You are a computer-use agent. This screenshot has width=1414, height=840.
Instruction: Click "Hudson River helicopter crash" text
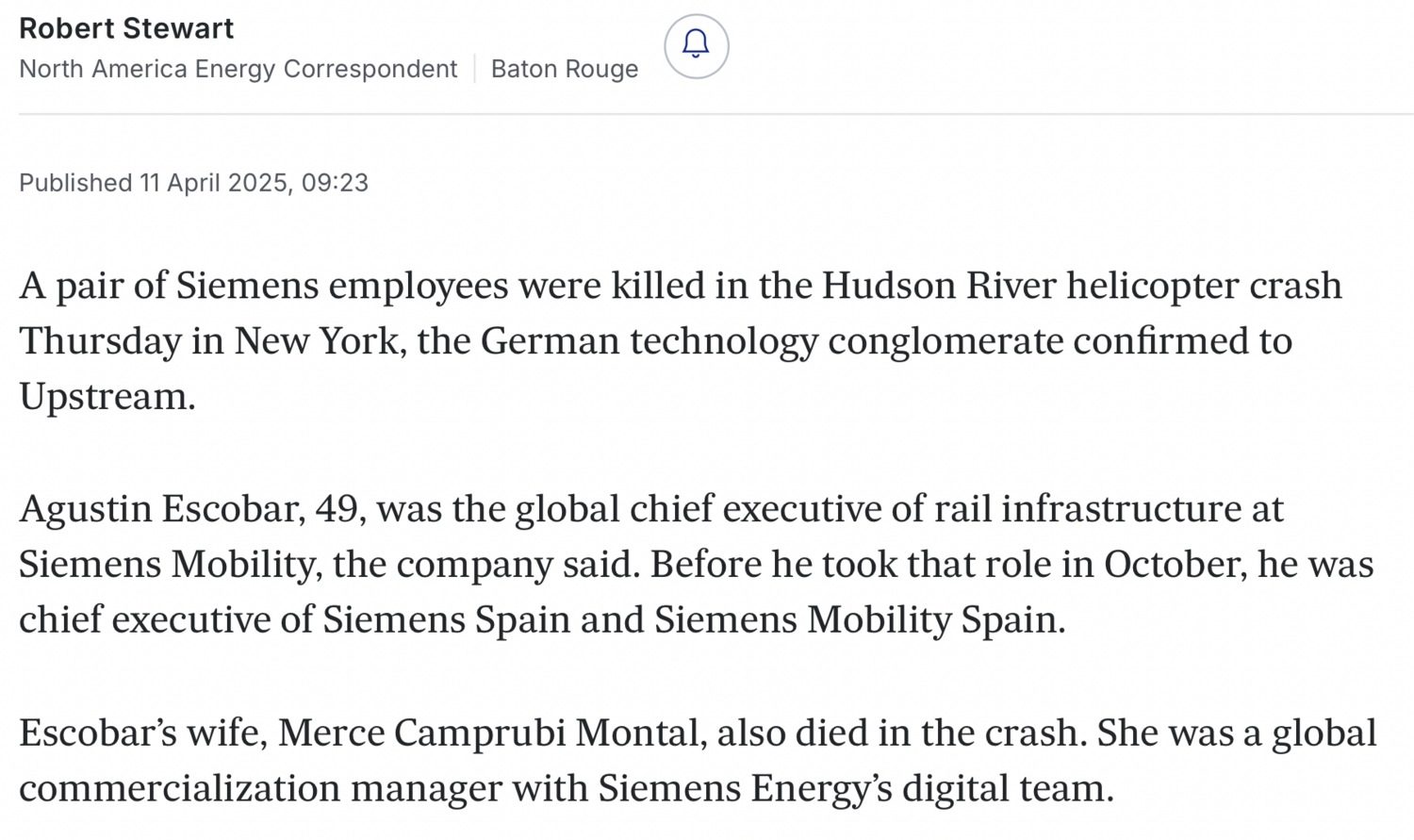point(1080,286)
